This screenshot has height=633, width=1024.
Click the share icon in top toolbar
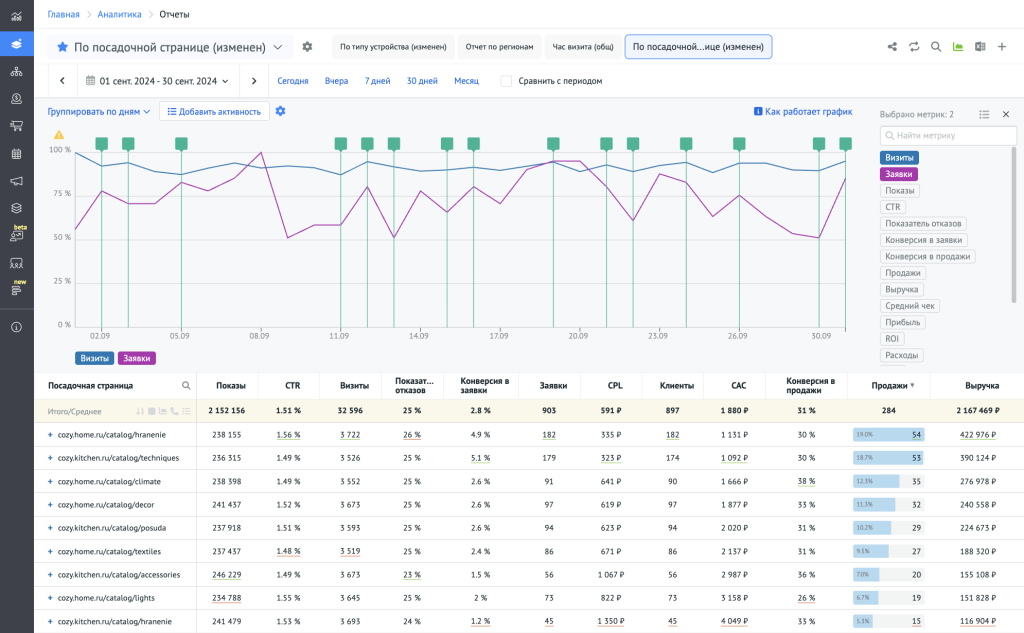pyautogui.click(x=892, y=47)
